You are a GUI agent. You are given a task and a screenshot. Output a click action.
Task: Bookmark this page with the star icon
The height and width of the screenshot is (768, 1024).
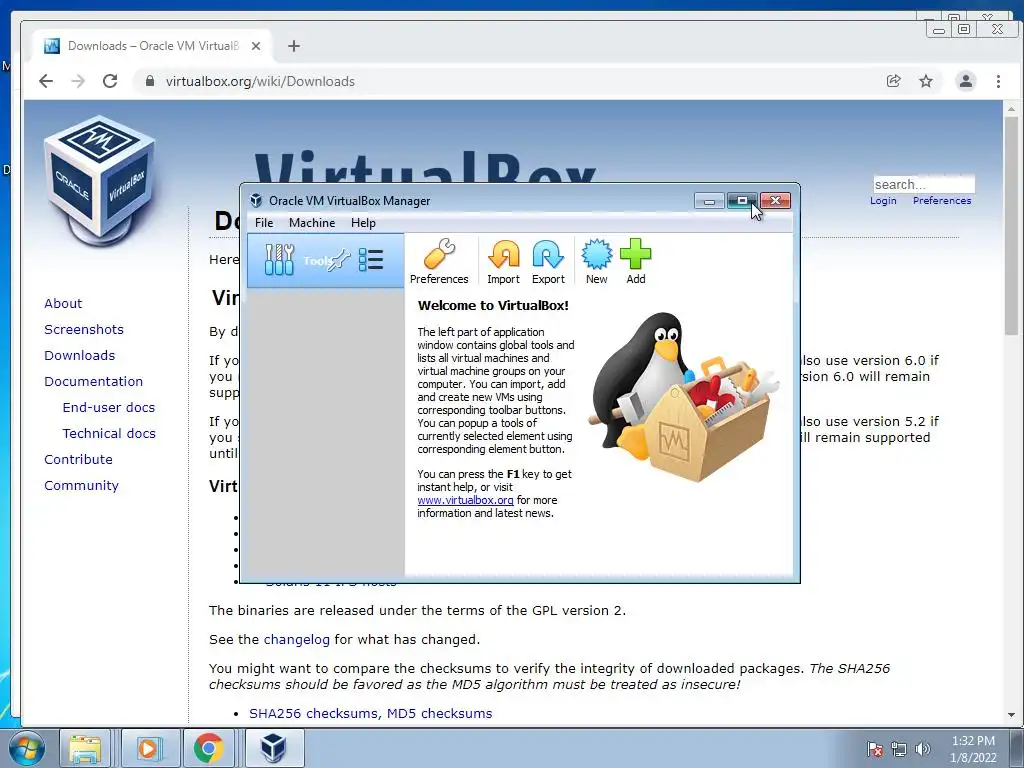tap(925, 81)
